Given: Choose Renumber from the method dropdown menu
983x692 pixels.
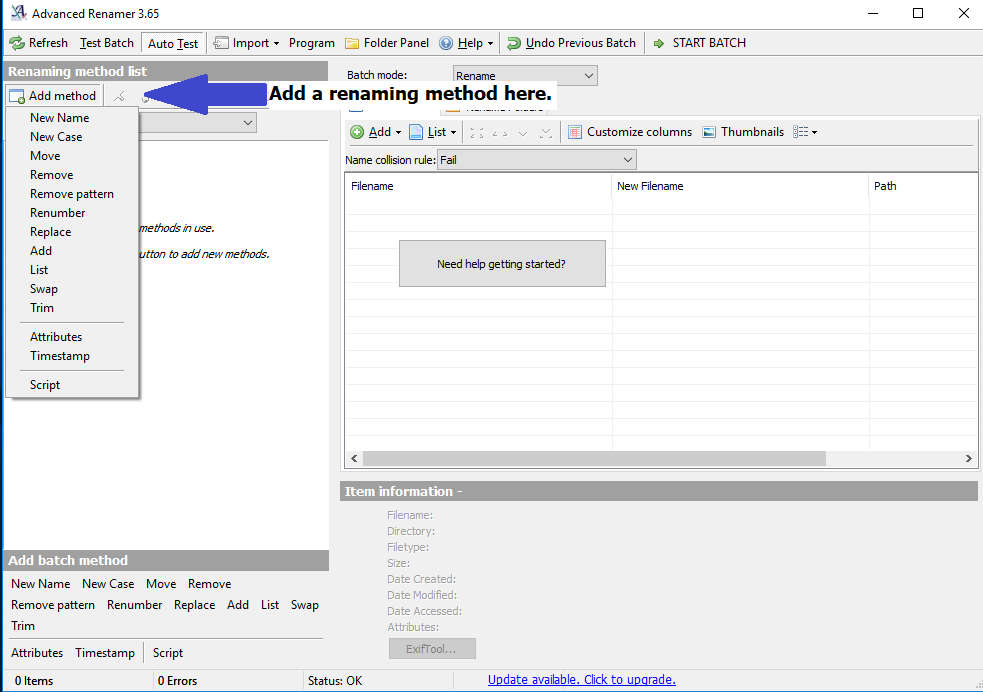Looking at the screenshot, I should point(58,213).
